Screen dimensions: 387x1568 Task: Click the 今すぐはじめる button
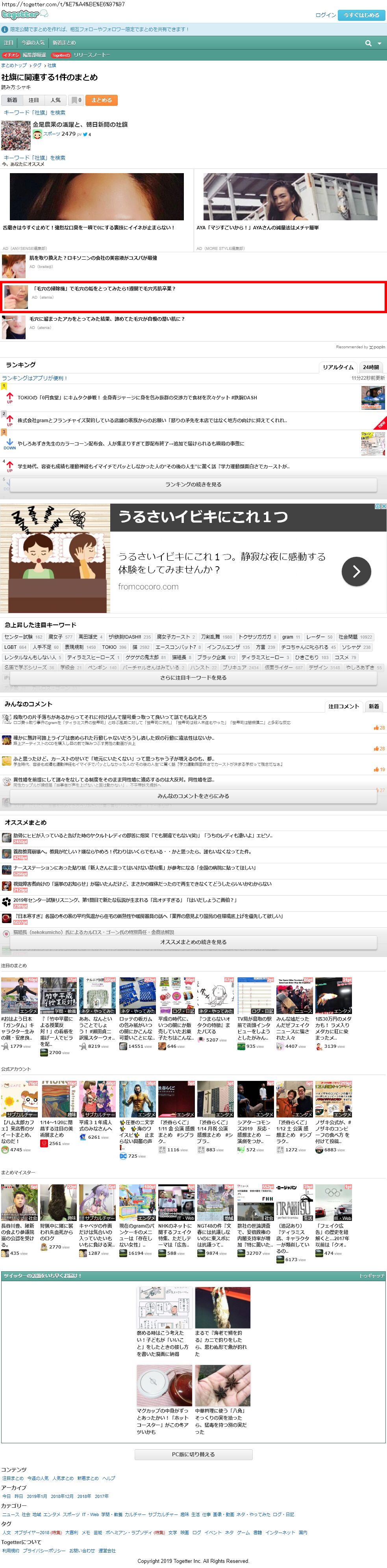coord(361,15)
